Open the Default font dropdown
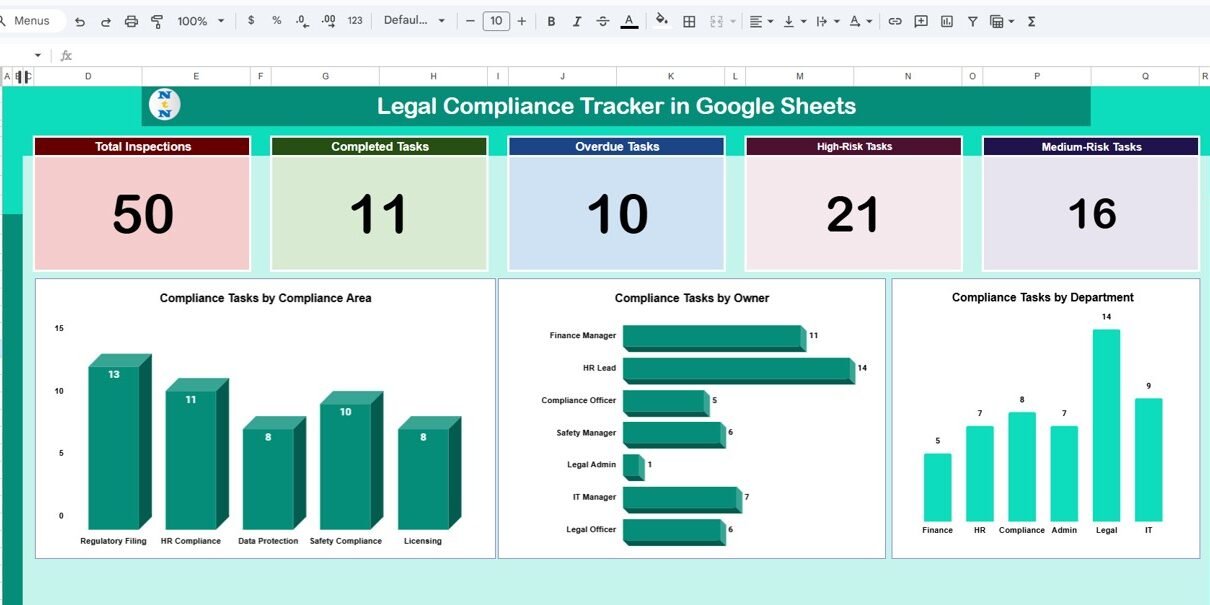Viewport: 1210px width, 605px height. 414,21
